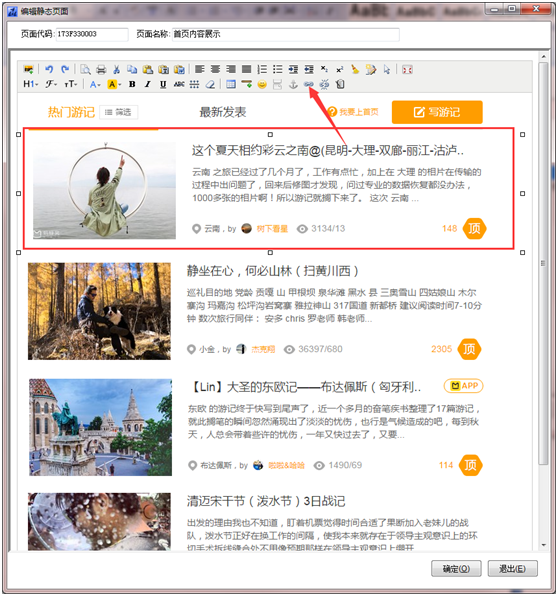Toggle bold formatting
The height and width of the screenshot is (596, 558).
[x=132, y=84]
